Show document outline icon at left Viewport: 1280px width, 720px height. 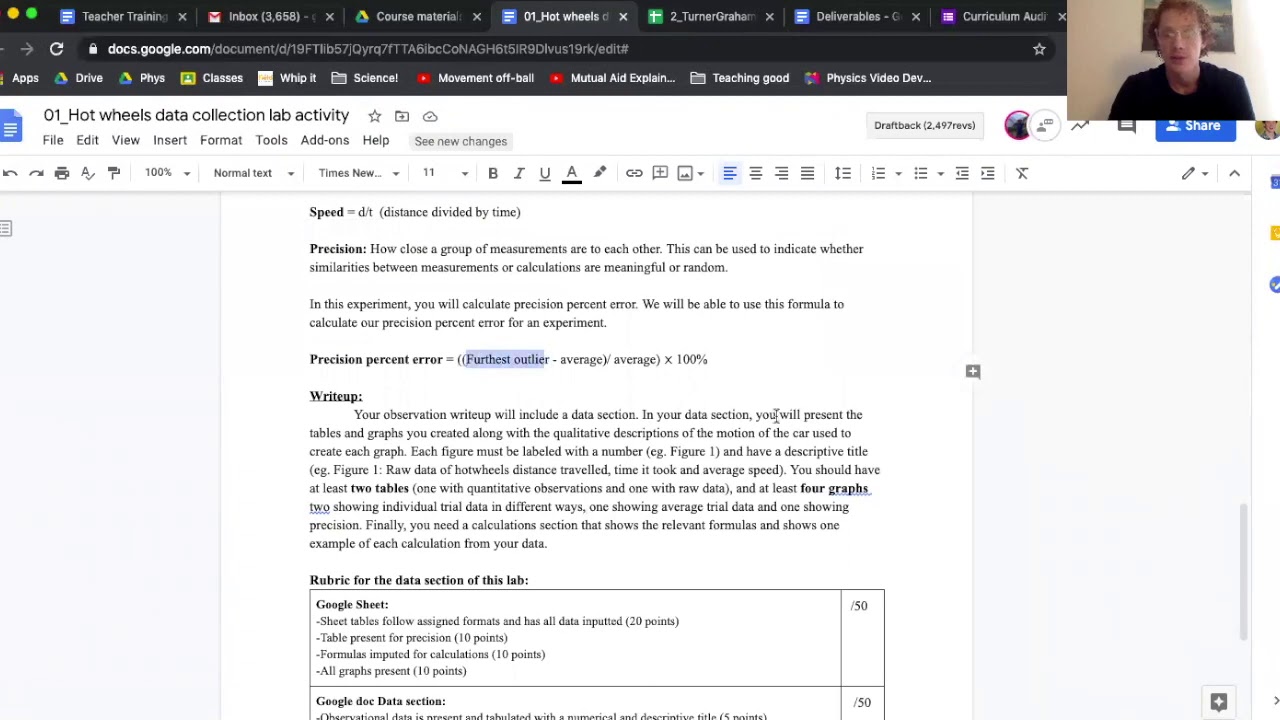tap(6, 229)
